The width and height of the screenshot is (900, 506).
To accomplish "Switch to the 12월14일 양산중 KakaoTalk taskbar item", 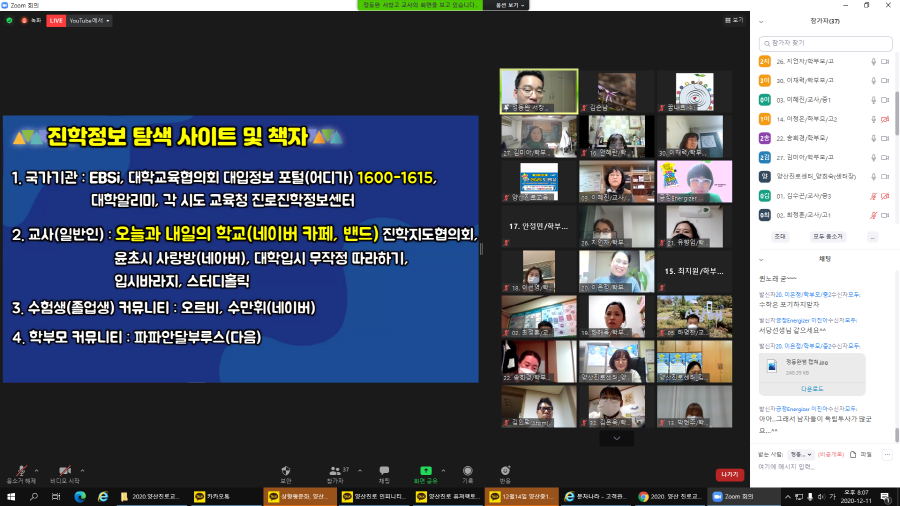I will tap(521, 497).
